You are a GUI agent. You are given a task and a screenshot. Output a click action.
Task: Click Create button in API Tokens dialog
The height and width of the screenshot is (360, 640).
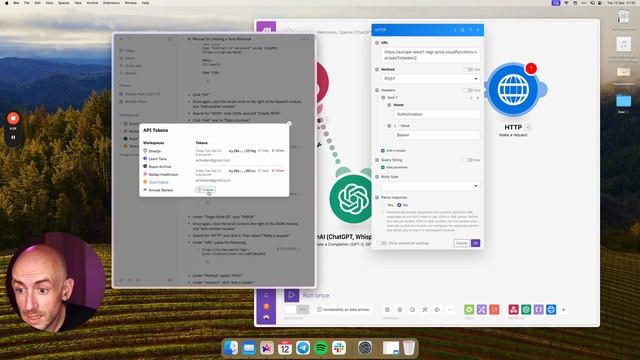pyautogui.click(x=205, y=190)
